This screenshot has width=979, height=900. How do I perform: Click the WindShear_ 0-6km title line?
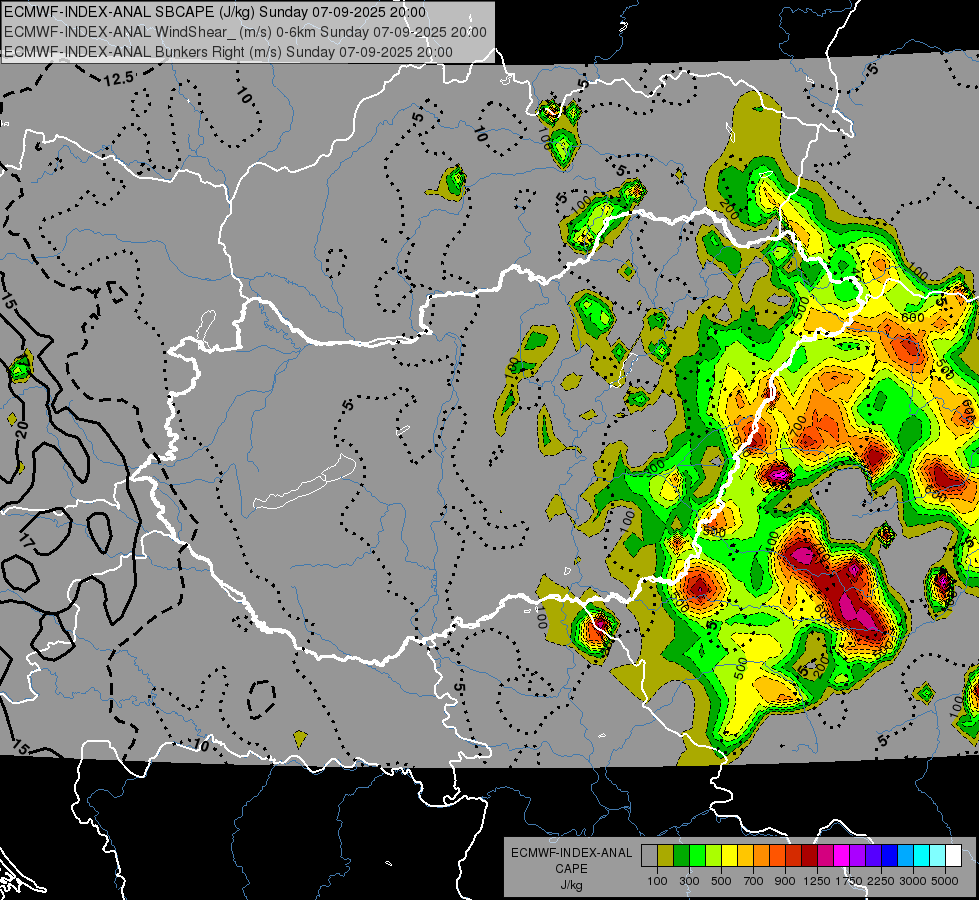pos(245,32)
